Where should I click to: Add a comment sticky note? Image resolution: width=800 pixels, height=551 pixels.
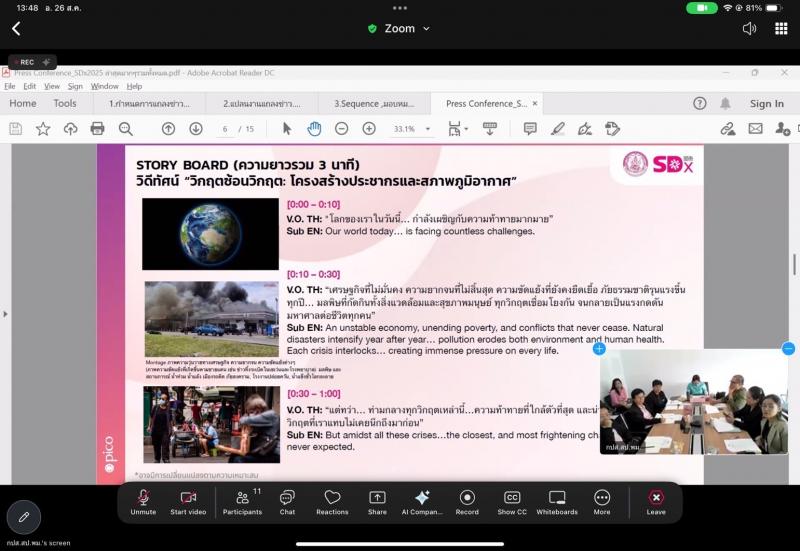click(x=530, y=129)
